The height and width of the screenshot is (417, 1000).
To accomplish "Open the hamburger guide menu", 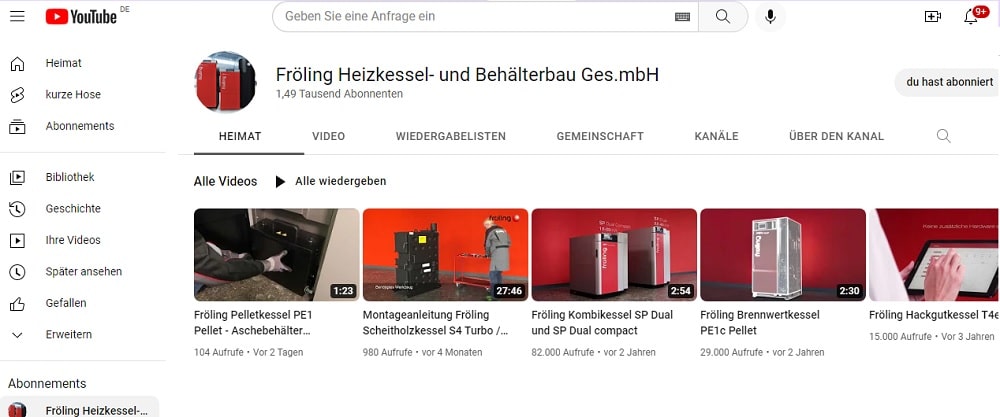I will (17, 17).
